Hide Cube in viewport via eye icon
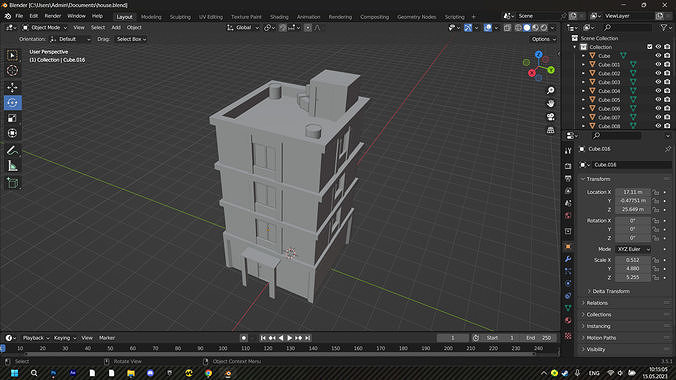This screenshot has width=676, height=380. coord(658,56)
